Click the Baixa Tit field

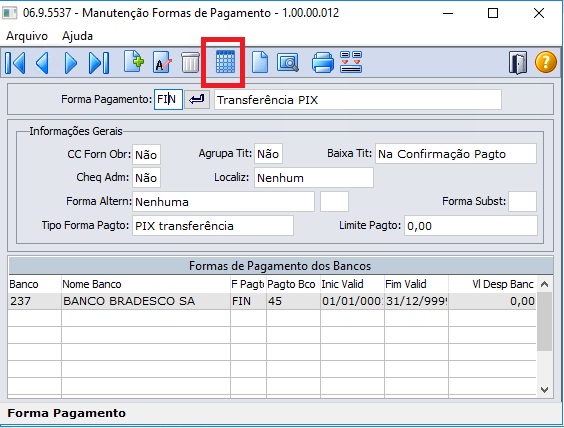[x=456, y=154]
